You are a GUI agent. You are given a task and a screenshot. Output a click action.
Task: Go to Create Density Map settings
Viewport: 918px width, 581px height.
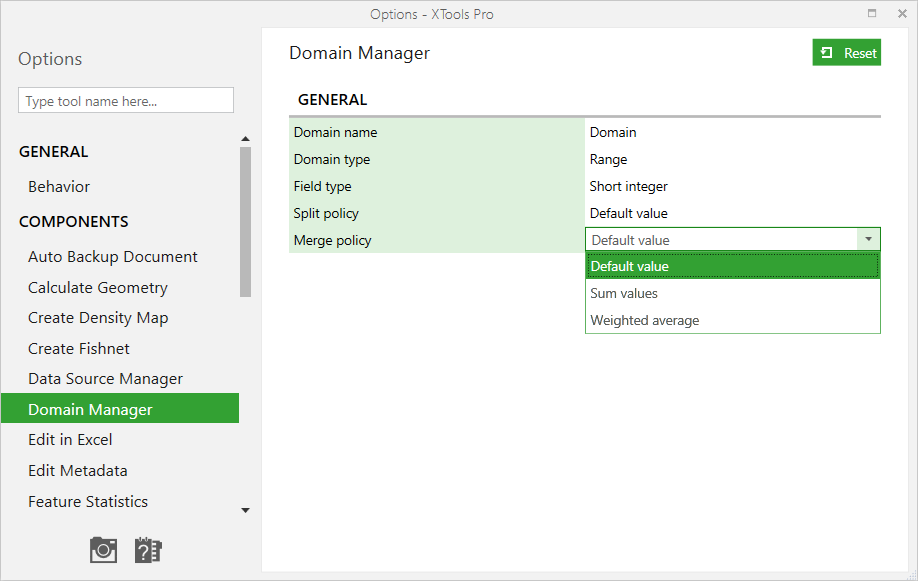pos(98,318)
